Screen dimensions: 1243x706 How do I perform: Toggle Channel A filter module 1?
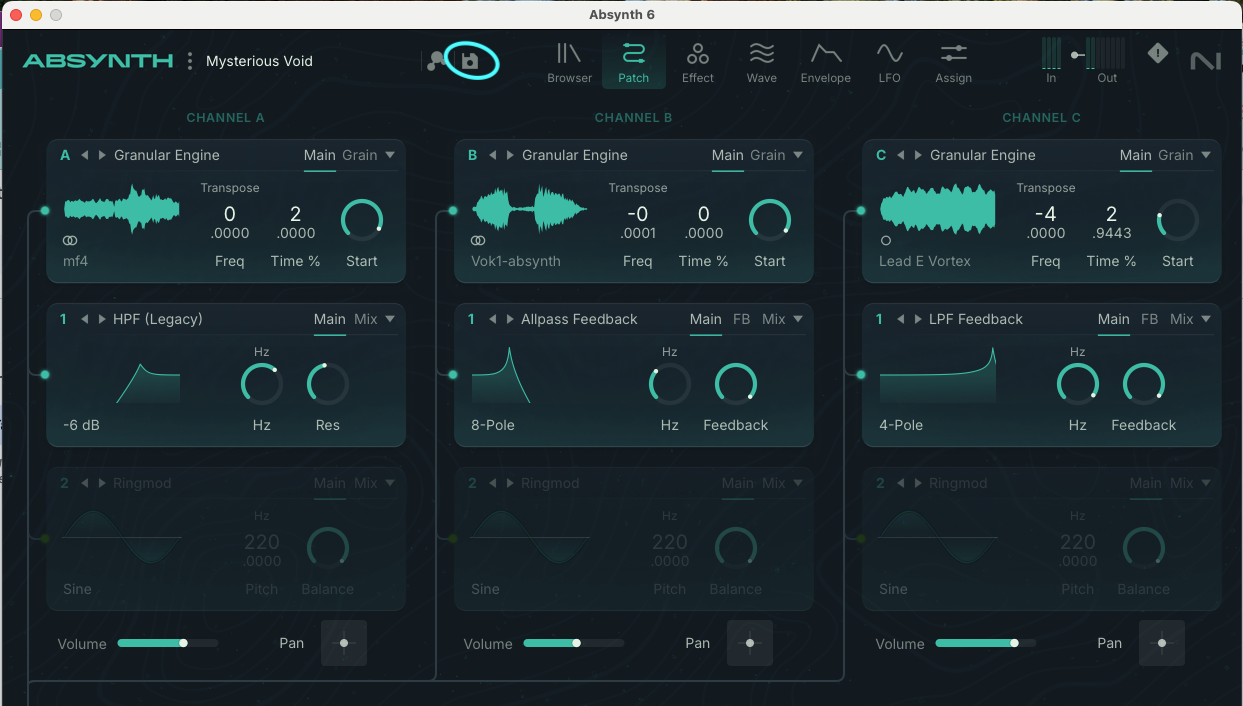point(45,375)
